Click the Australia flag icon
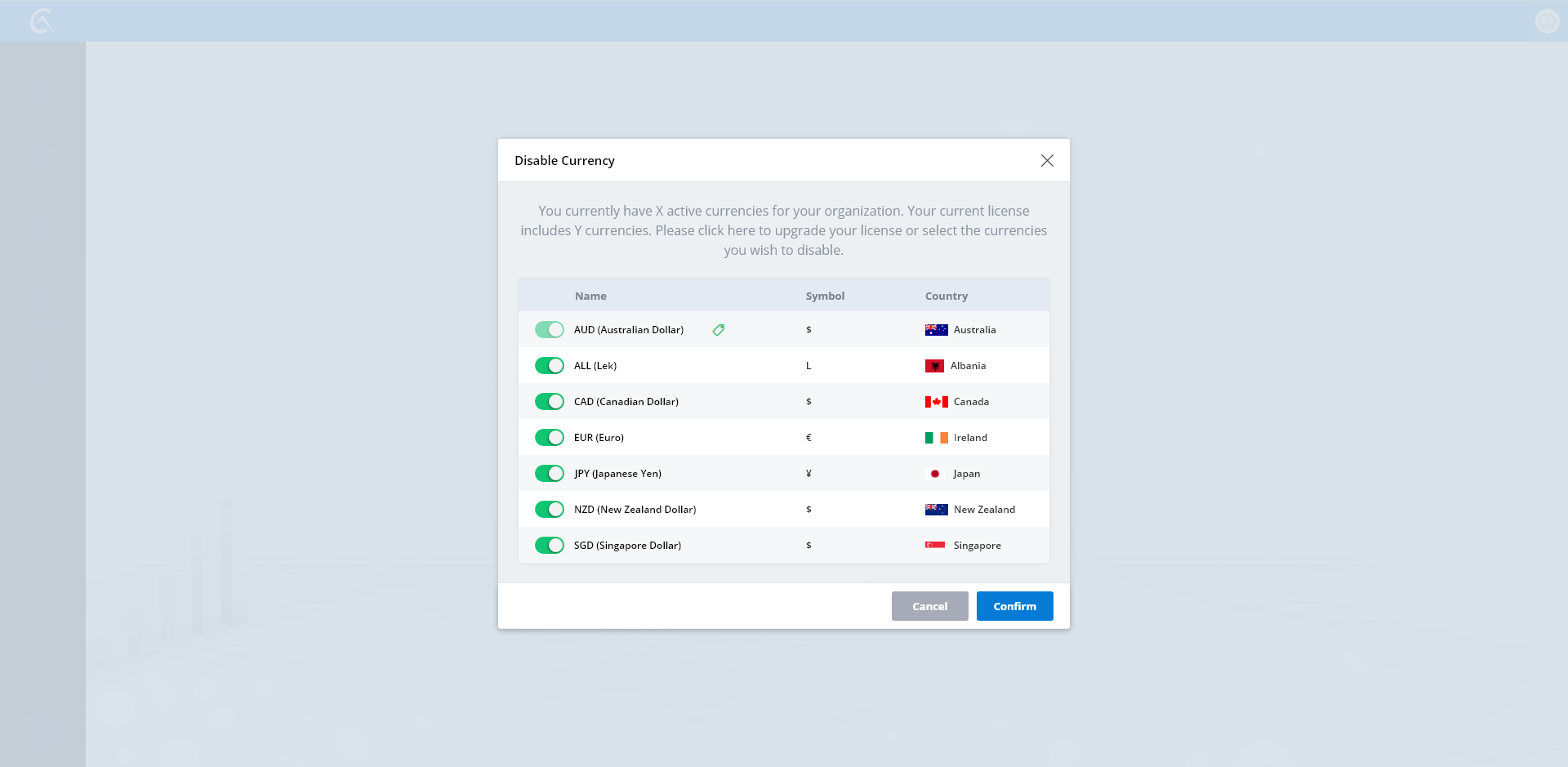The image size is (1568, 767). tap(936, 330)
